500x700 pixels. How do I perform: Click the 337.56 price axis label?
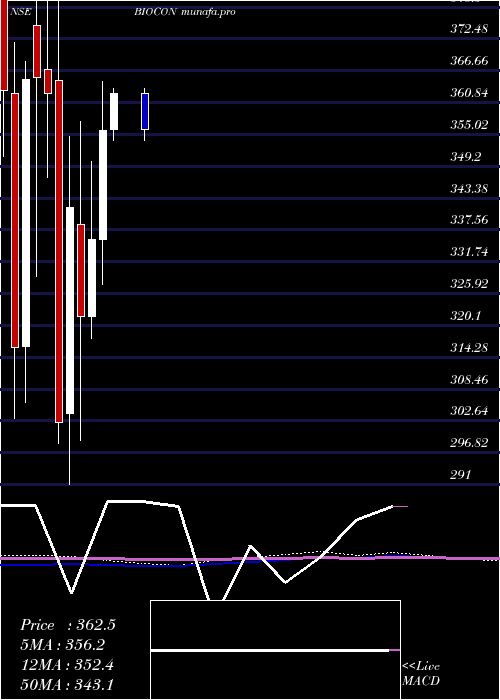[469, 220]
